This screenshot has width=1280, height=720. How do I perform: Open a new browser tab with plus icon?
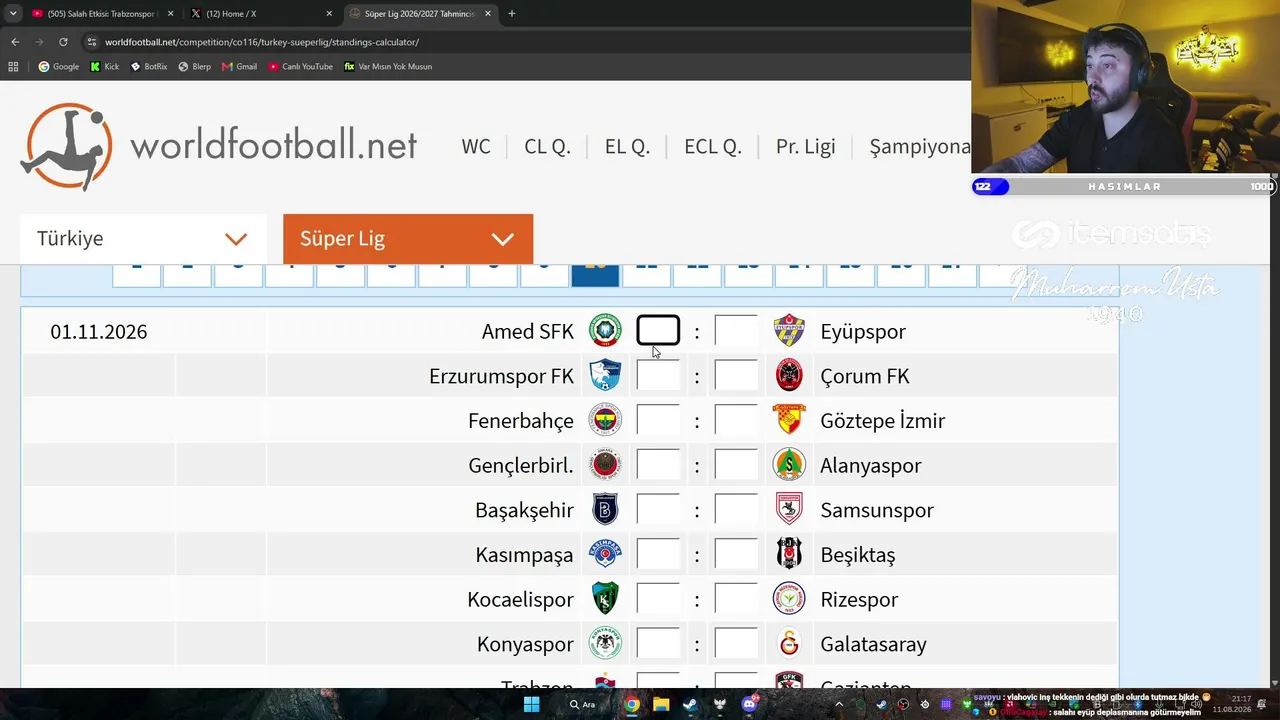coord(511,14)
